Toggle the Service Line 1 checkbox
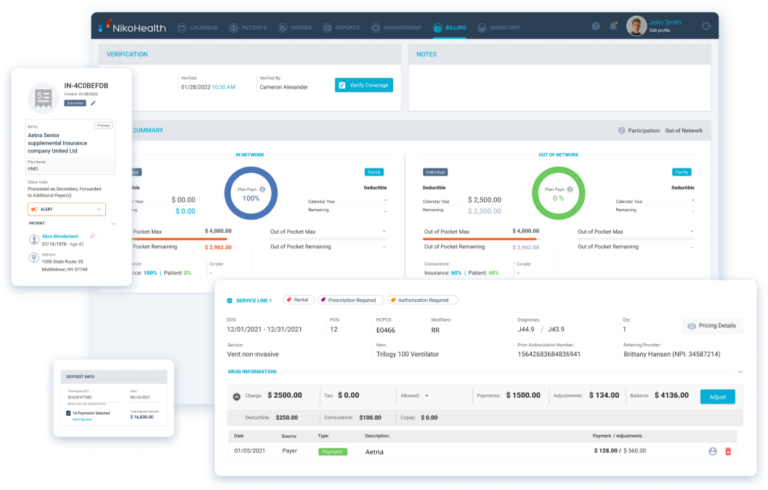The height and width of the screenshot is (490, 768). (x=230, y=299)
